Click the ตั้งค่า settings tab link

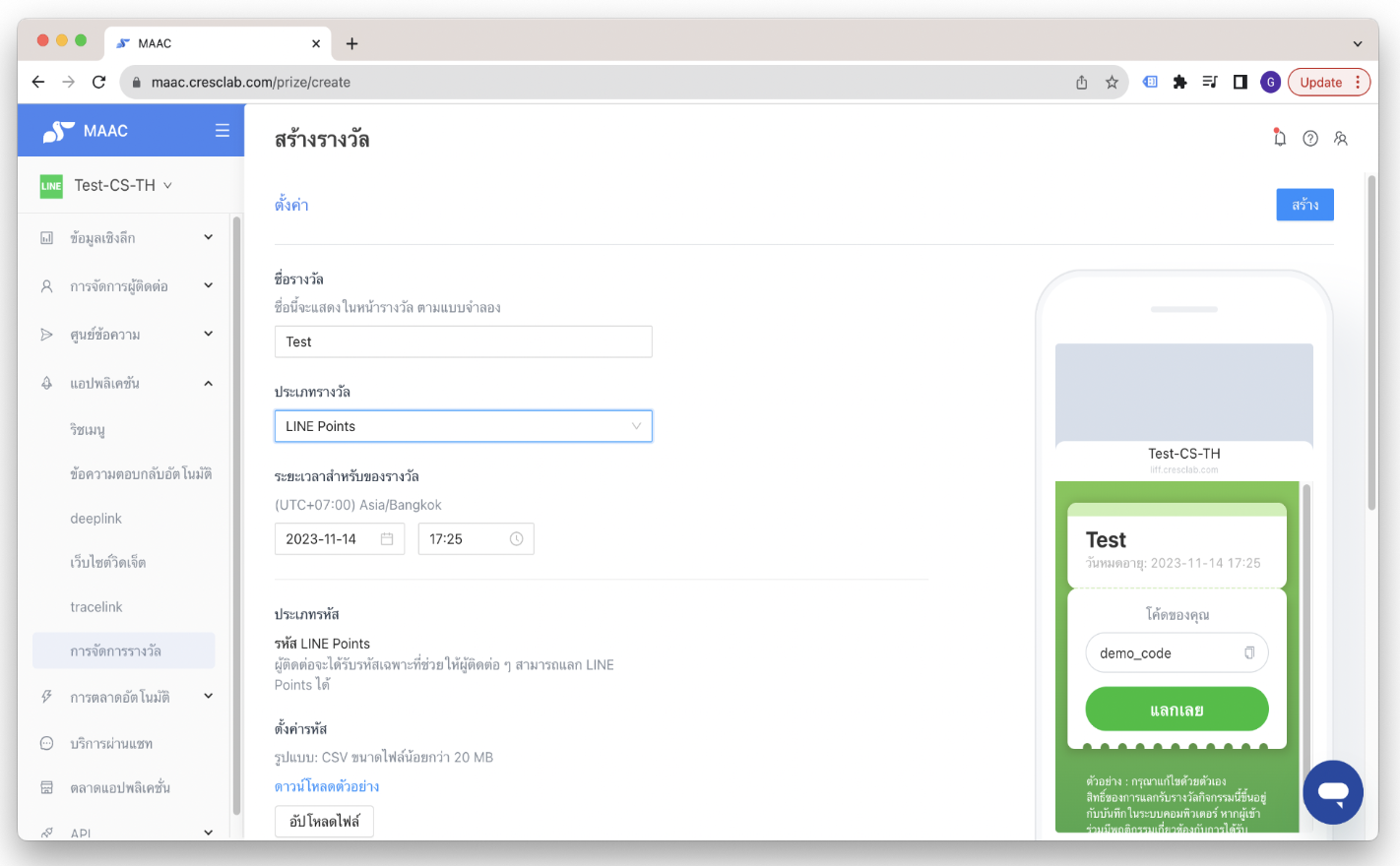[x=291, y=205]
